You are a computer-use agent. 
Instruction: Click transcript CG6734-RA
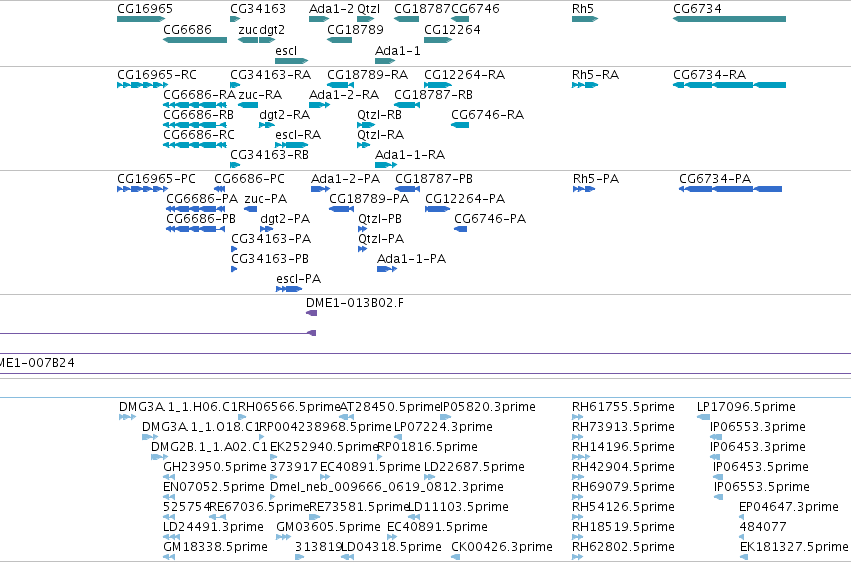click(729, 85)
